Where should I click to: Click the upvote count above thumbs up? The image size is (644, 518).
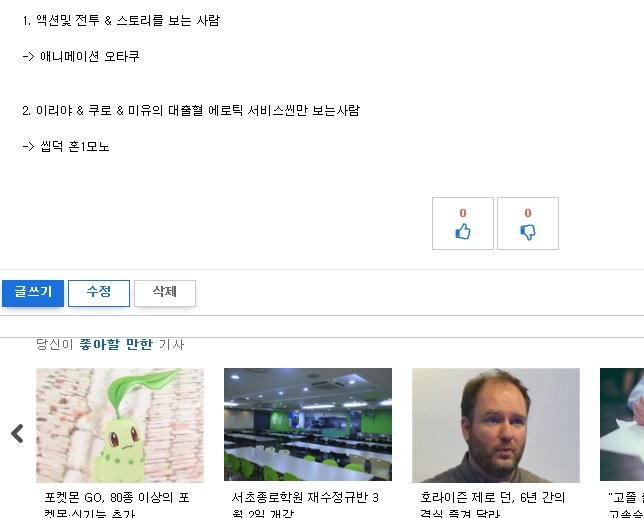463,213
